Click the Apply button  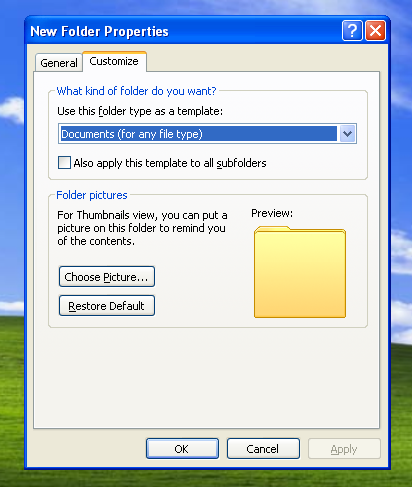[344, 449]
